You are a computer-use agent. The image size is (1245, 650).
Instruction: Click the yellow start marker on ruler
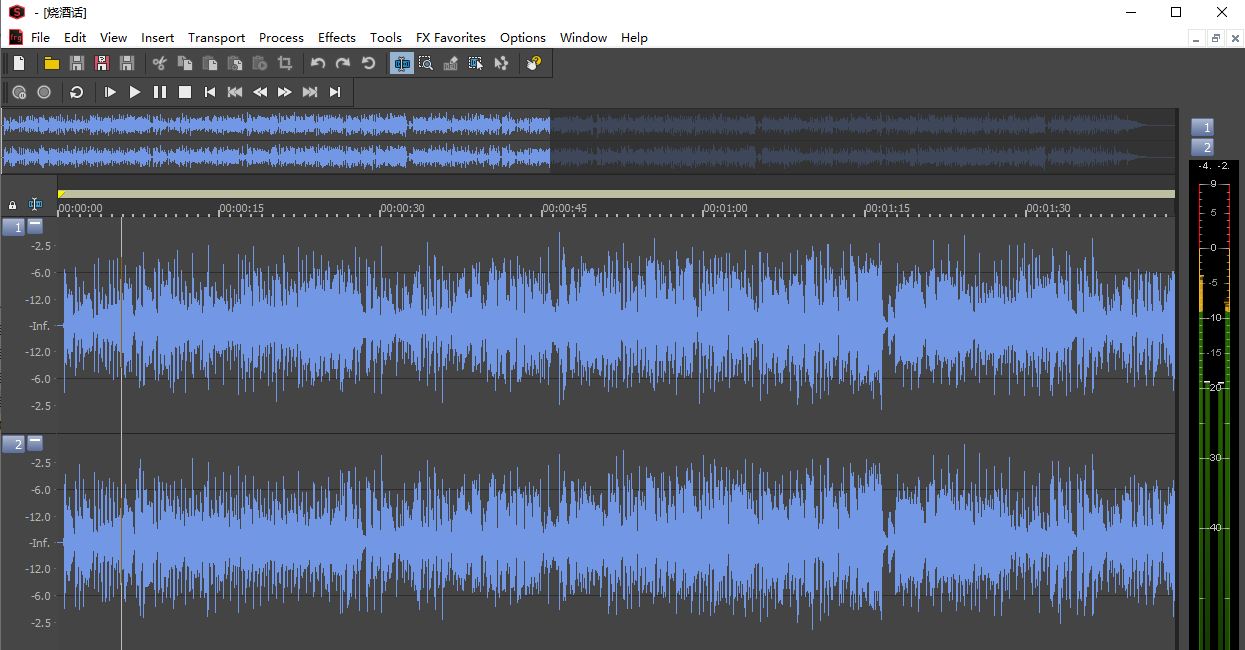[61, 194]
